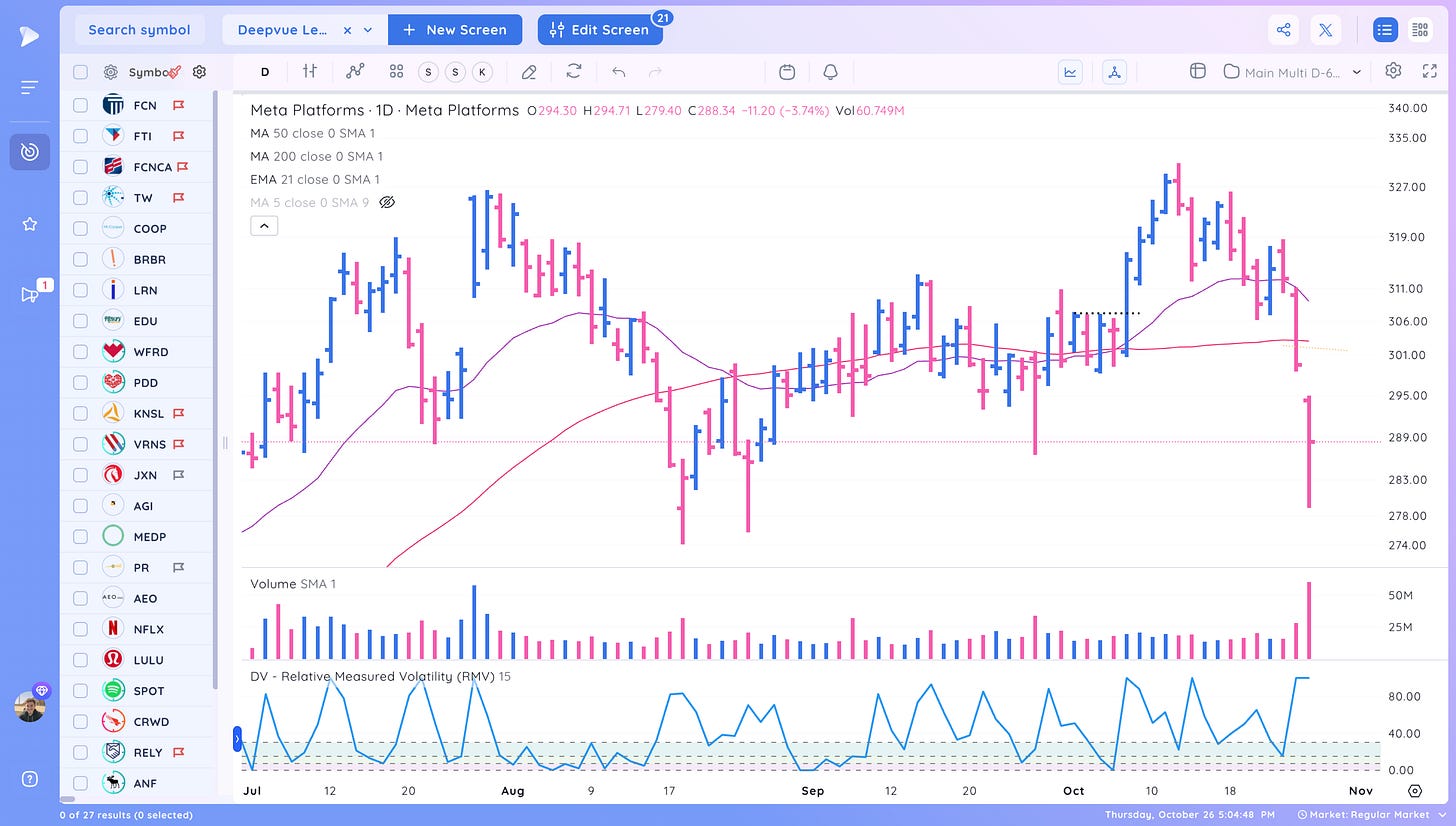Switch to list-with-charts grid view icon
This screenshot has height=826, width=1456.
click(1419, 30)
